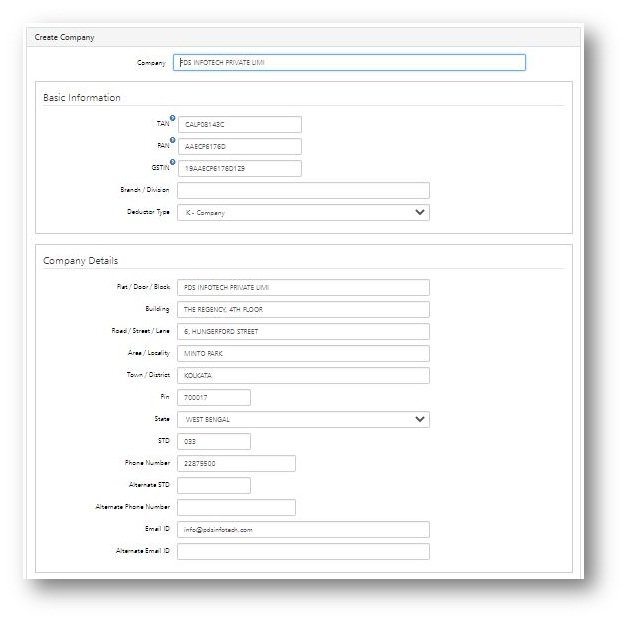This screenshot has width=627, height=622.
Task: Open the Deductor Type dropdown
Action: click(x=303, y=212)
